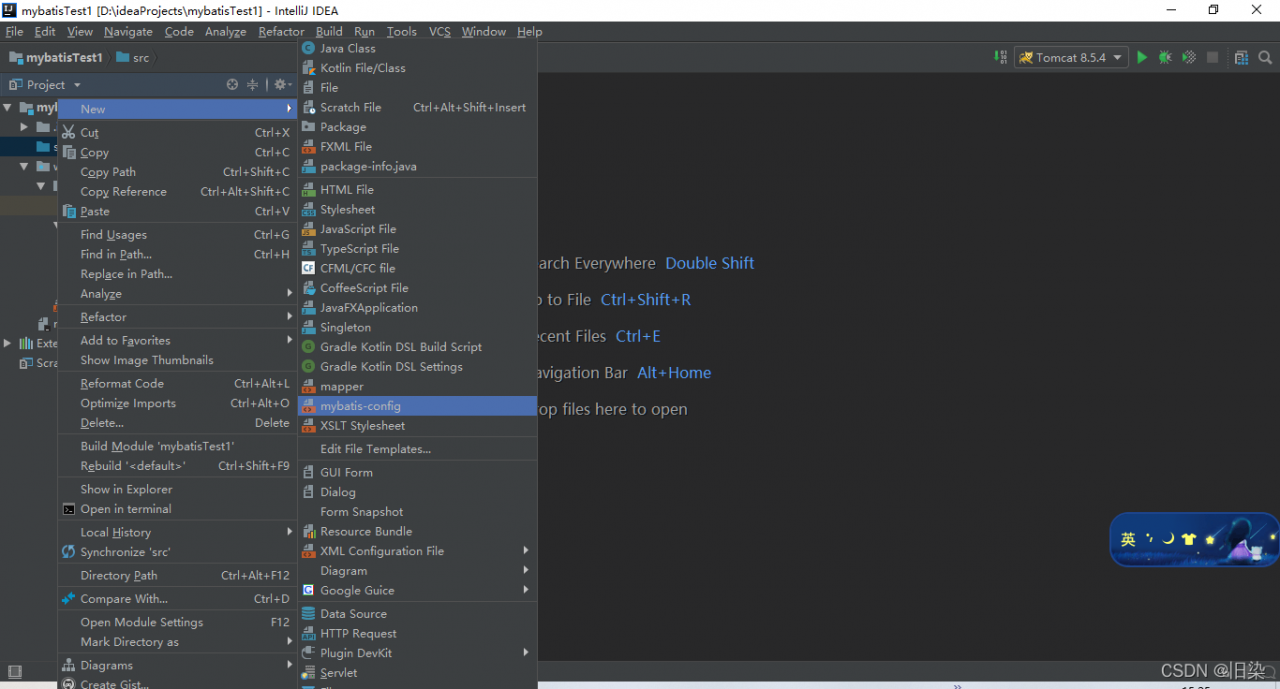1280x689 pixels.
Task: Click the Gradle Kotlin DSL Build Script icon
Action: click(309, 347)
